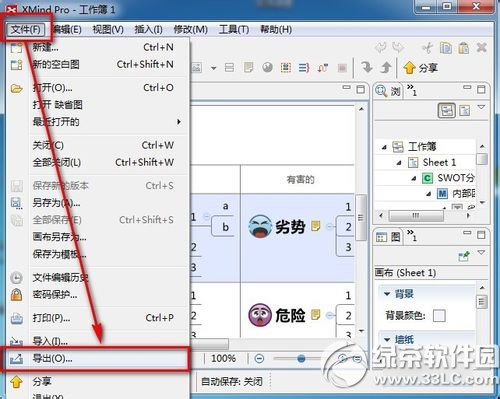Click the zoom slider handle
Screen dimensions: 500x399
[x=301, y=359]
